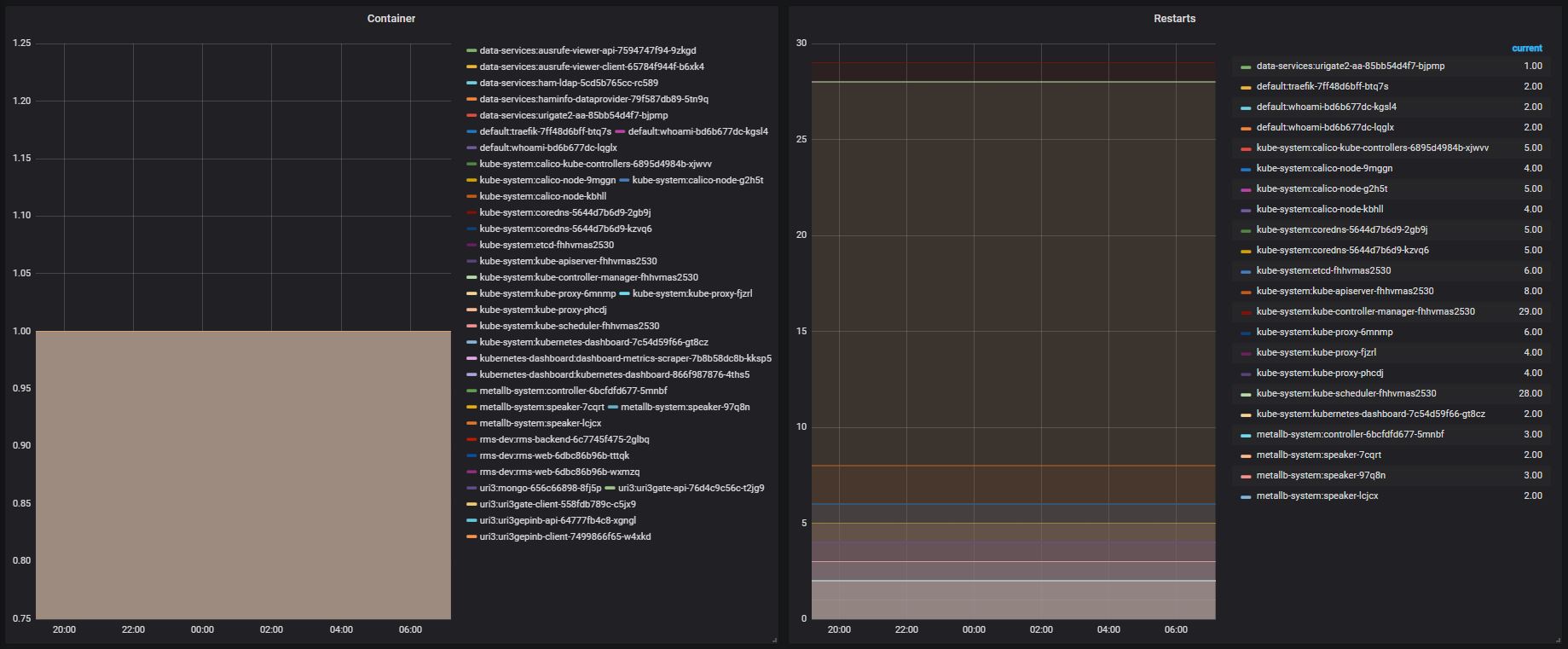
Task: Select kube-apiserver-fhhvmas2530 in Container legend
Action: click(569, 261)
